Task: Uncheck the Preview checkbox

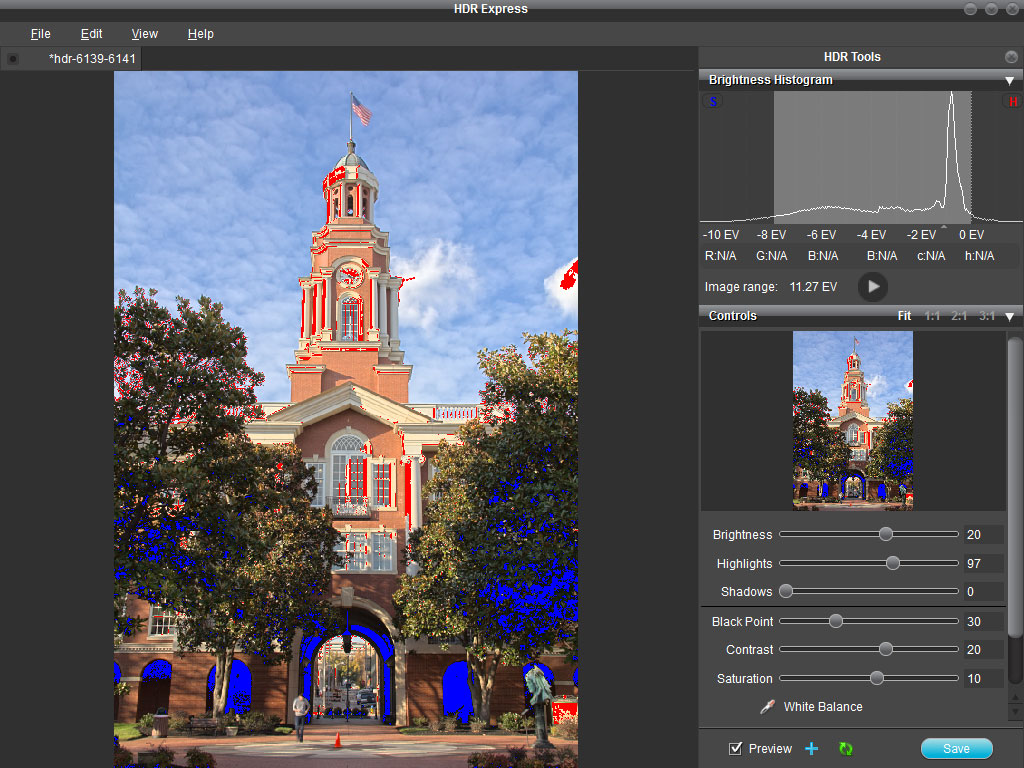Action: pyautogui.click(x=737, y=748)
